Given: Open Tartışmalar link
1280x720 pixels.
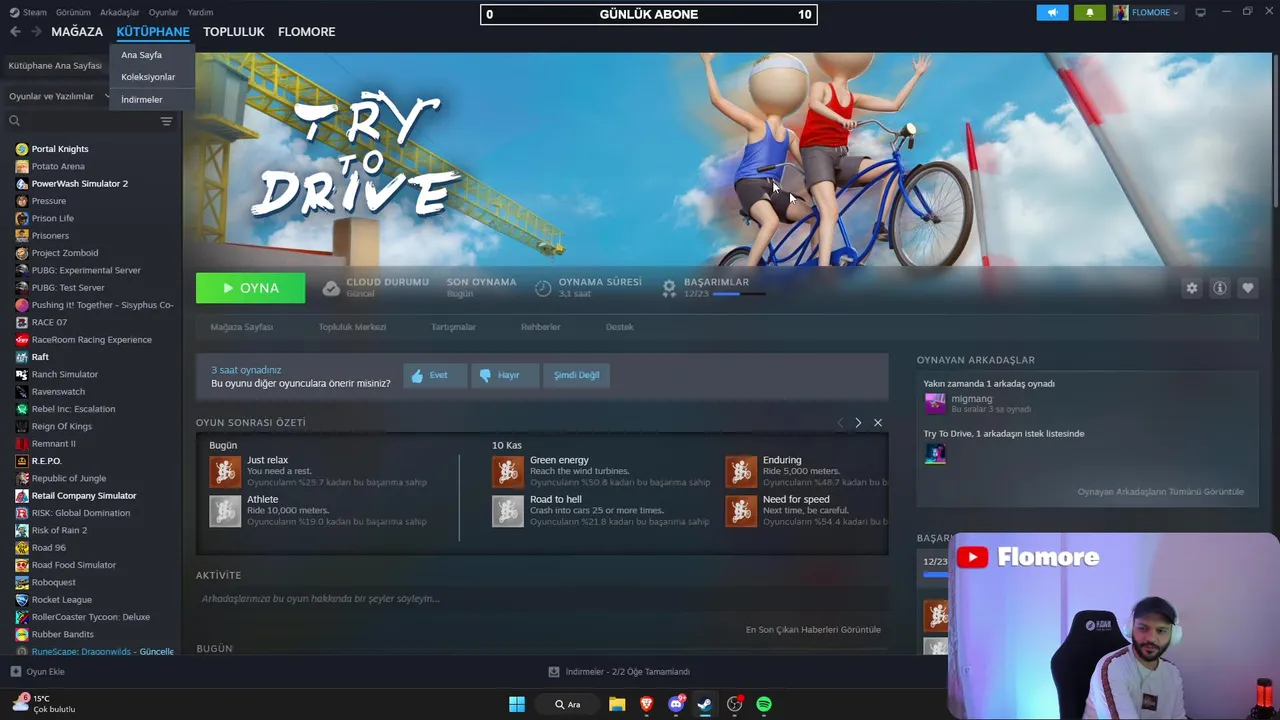Looking at the screenshot, I should [x=453, y=327].
